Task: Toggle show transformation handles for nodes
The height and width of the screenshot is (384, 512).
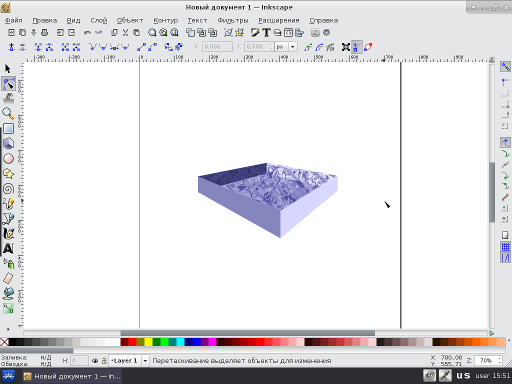Action: click(346, 47)
